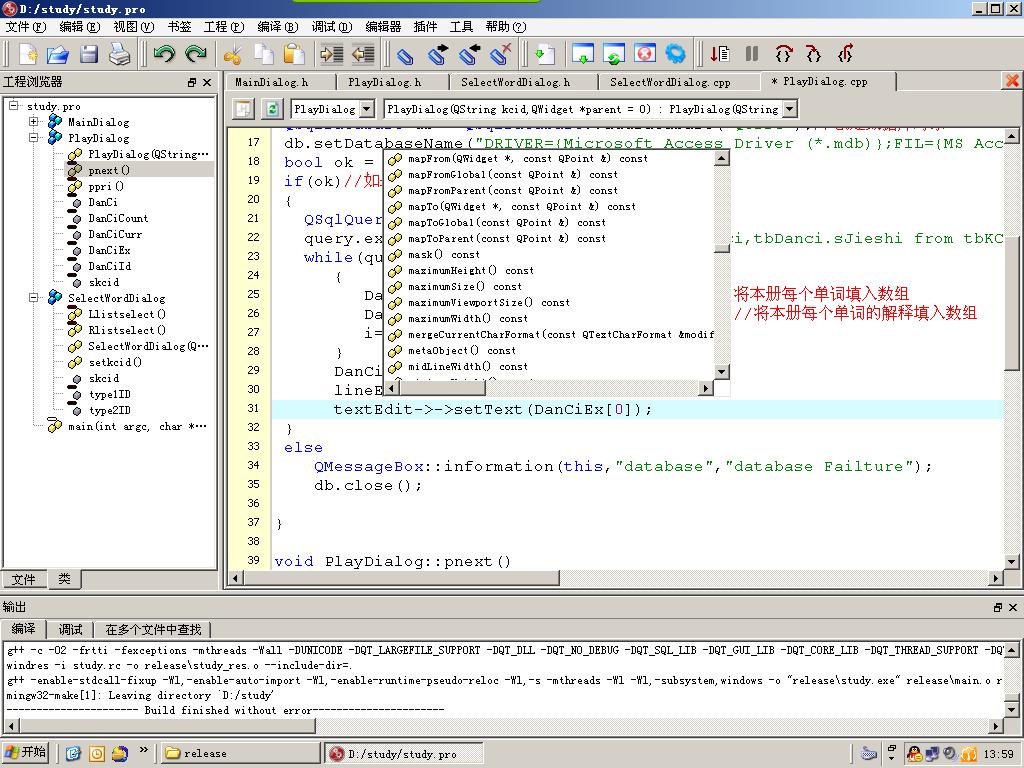This screenshot has width=1024, height=768.
Task: Click the pause debugging icon
Action: 752,54
